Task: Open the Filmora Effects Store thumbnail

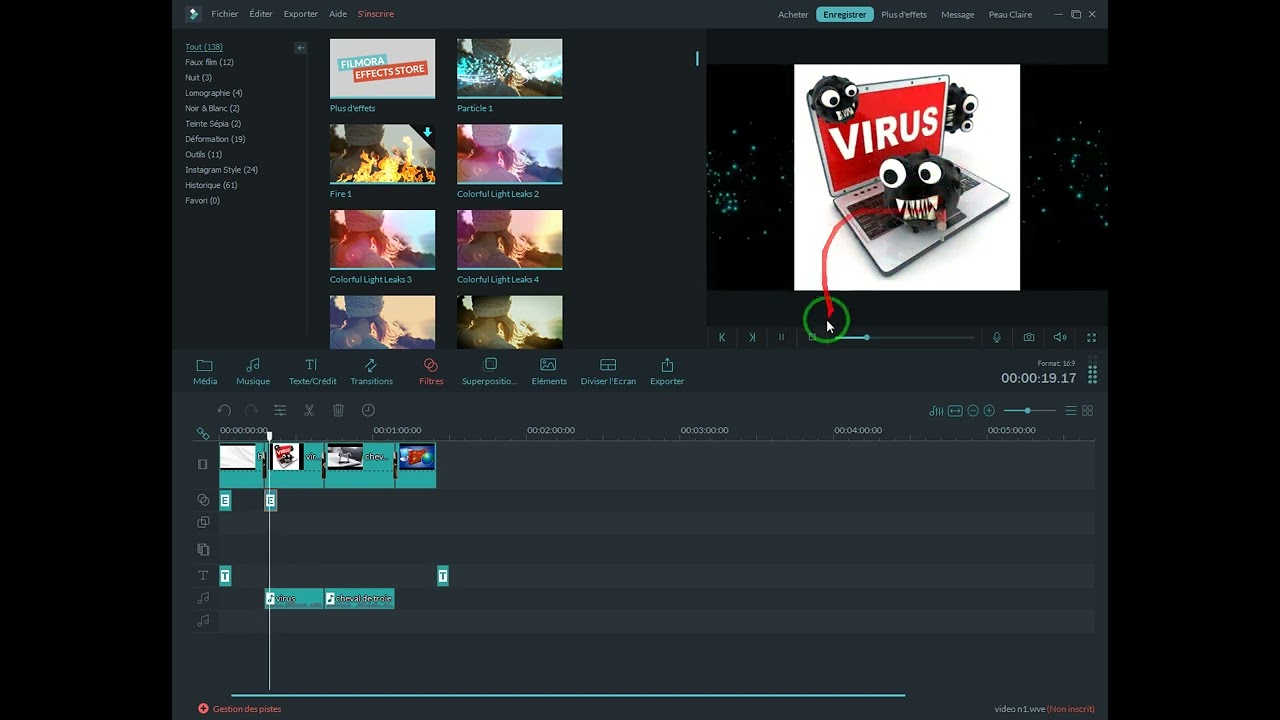Action: (382, 68)
